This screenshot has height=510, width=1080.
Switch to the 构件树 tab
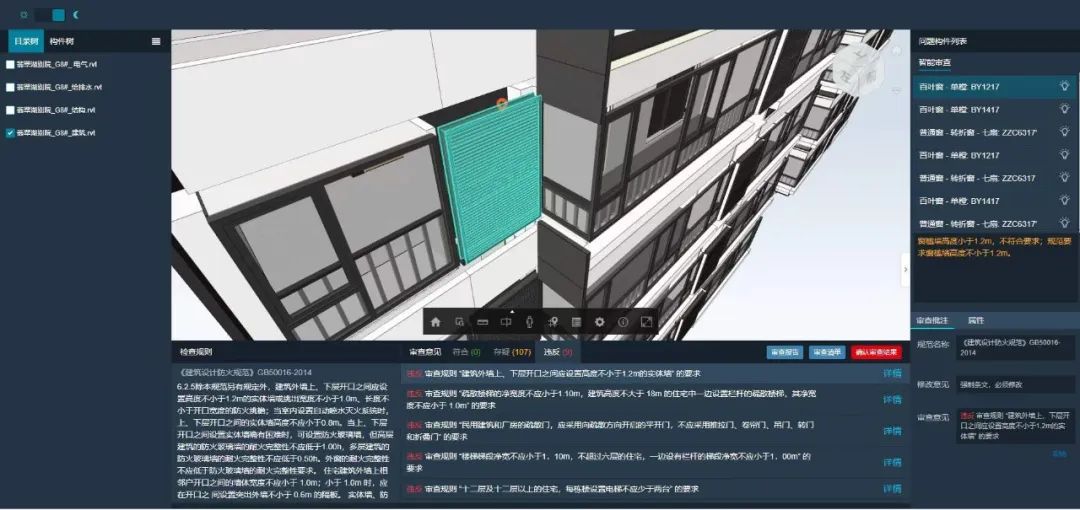(61, 41)
